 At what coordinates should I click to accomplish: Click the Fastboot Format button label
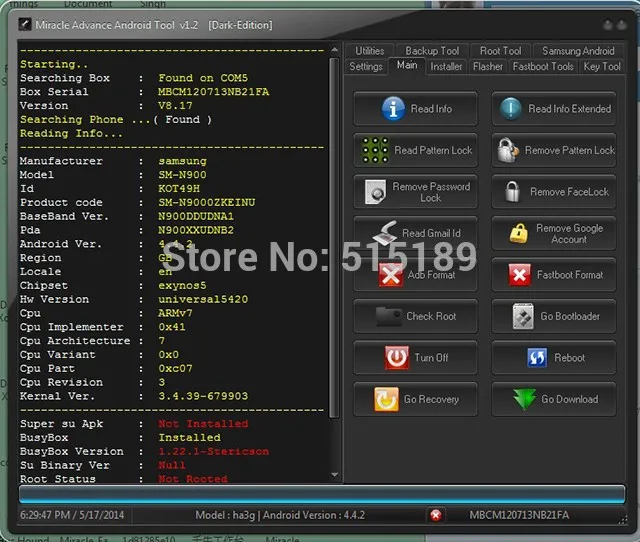(570, 275)
